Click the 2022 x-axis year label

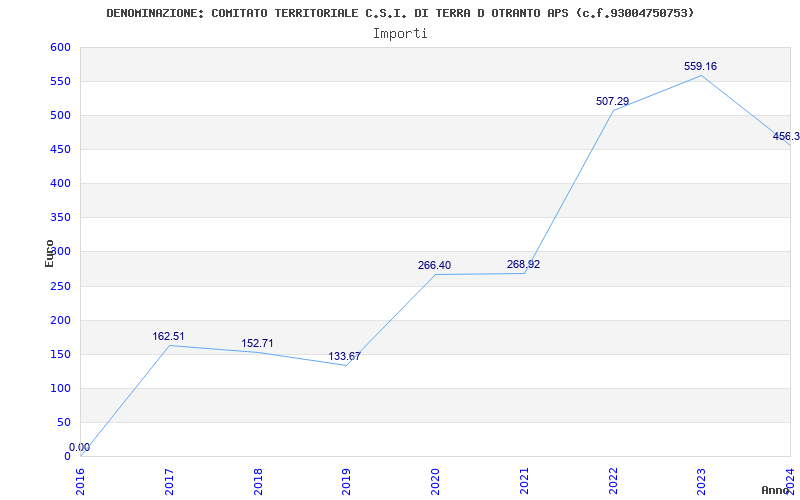[613, 482]
